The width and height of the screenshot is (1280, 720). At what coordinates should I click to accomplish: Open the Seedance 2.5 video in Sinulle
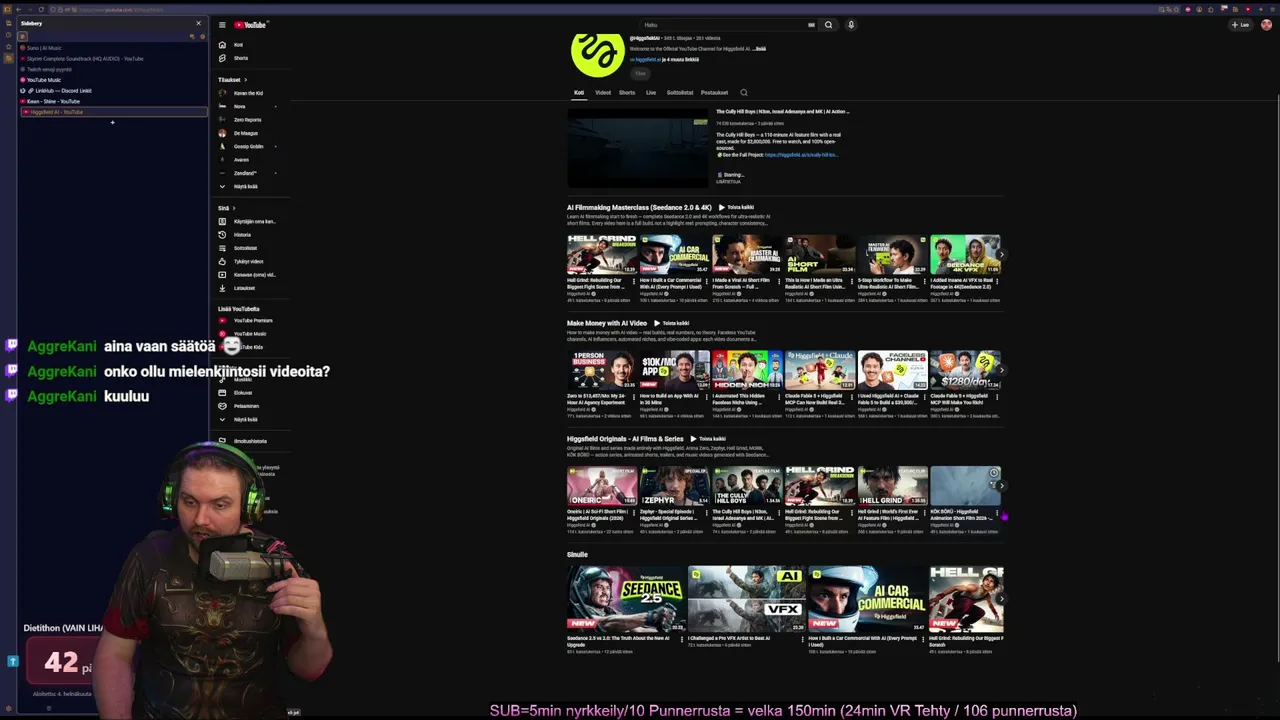(x=626, y=599)
